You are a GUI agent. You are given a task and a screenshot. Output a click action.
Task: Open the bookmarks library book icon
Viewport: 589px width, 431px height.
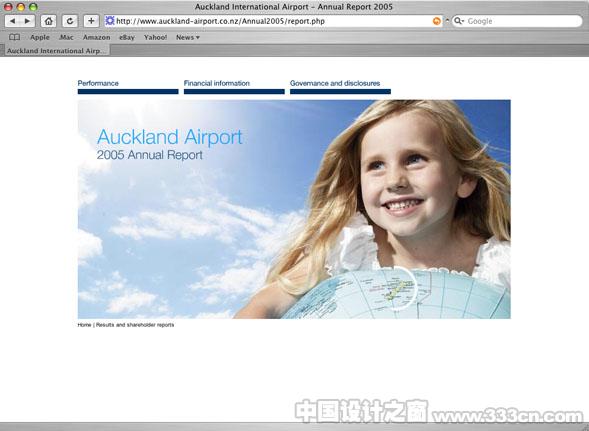[14, 37]
